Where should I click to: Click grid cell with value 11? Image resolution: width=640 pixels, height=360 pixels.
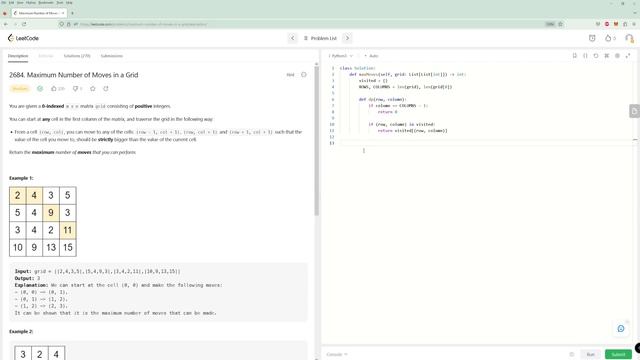click(x=68, y=230)
